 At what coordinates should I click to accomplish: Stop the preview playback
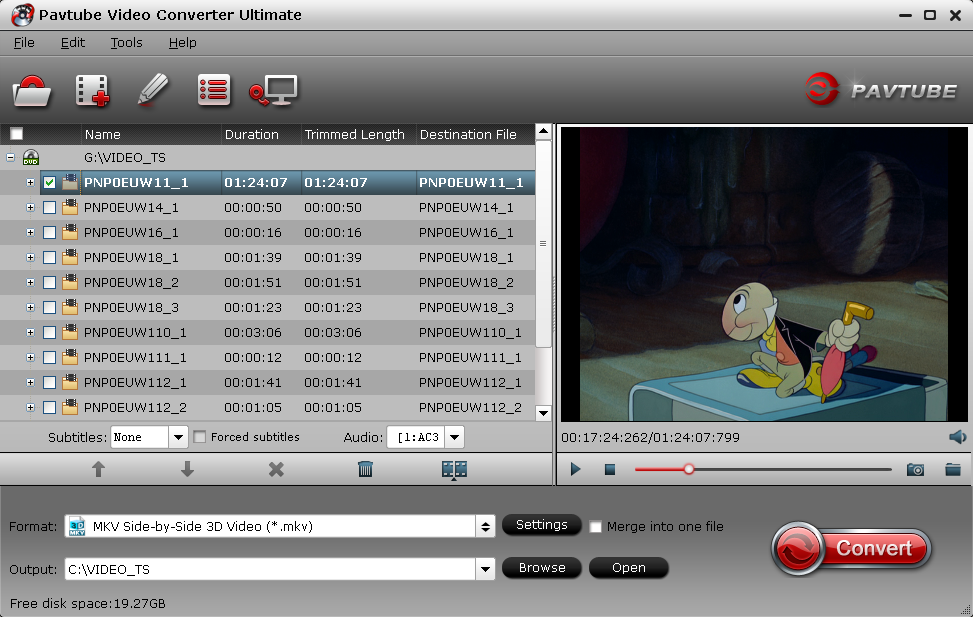pyautogui.click(x=610, y=470)
